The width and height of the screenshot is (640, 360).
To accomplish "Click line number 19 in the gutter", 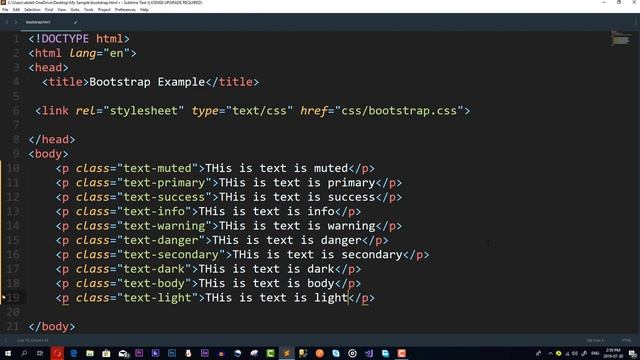I will tap(13, 298).
